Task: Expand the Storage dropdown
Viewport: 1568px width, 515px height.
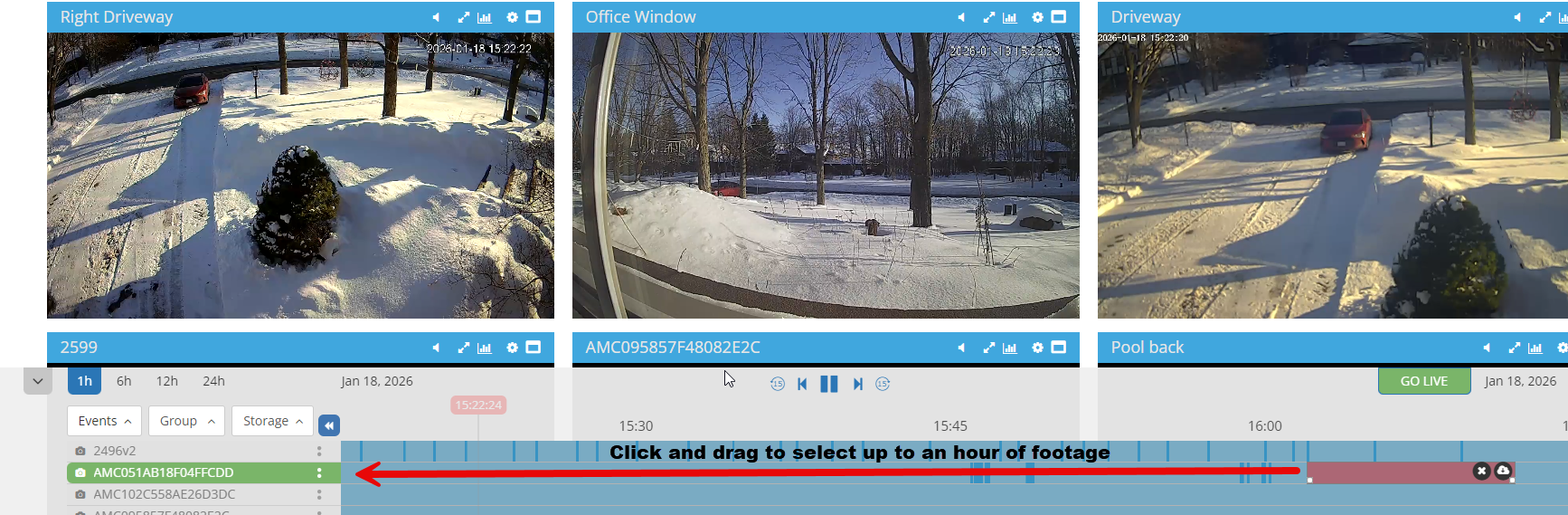Action: [x=273, y=421]
